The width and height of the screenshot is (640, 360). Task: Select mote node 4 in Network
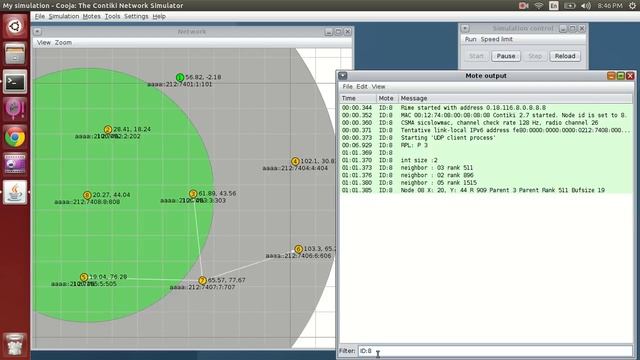click(x=295, y=162)
